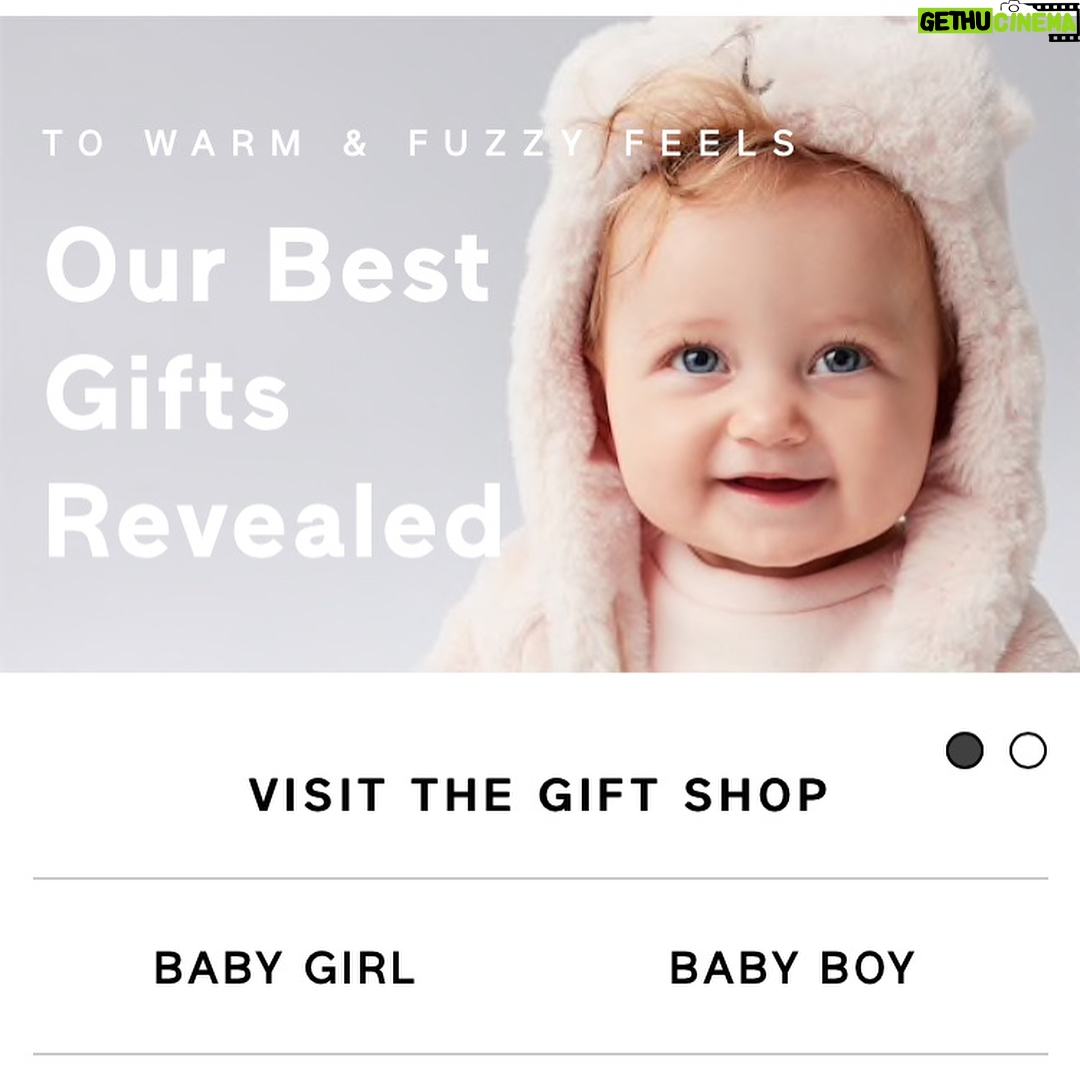Open the Baby Boy category
The height and width of the screenshot is (1080, 1080).
792,968
